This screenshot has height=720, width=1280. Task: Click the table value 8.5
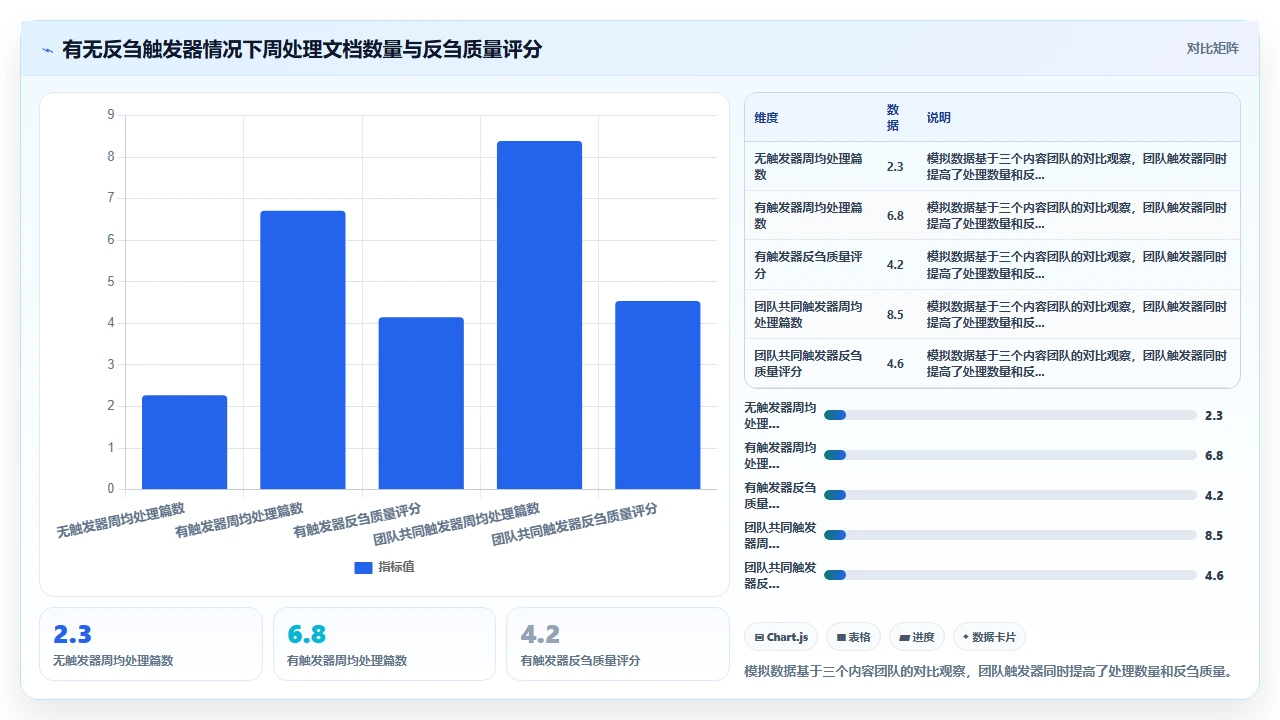point(895,315)
